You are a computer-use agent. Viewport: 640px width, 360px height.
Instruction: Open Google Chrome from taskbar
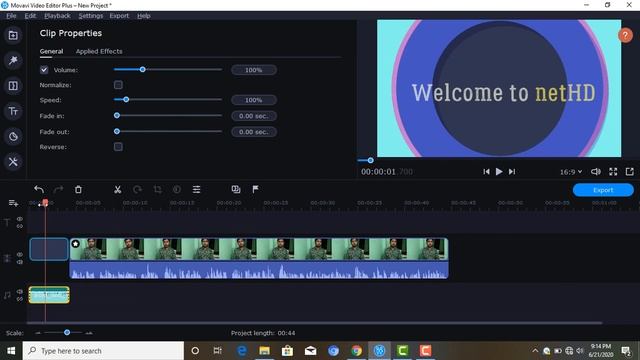coord(356,351)
